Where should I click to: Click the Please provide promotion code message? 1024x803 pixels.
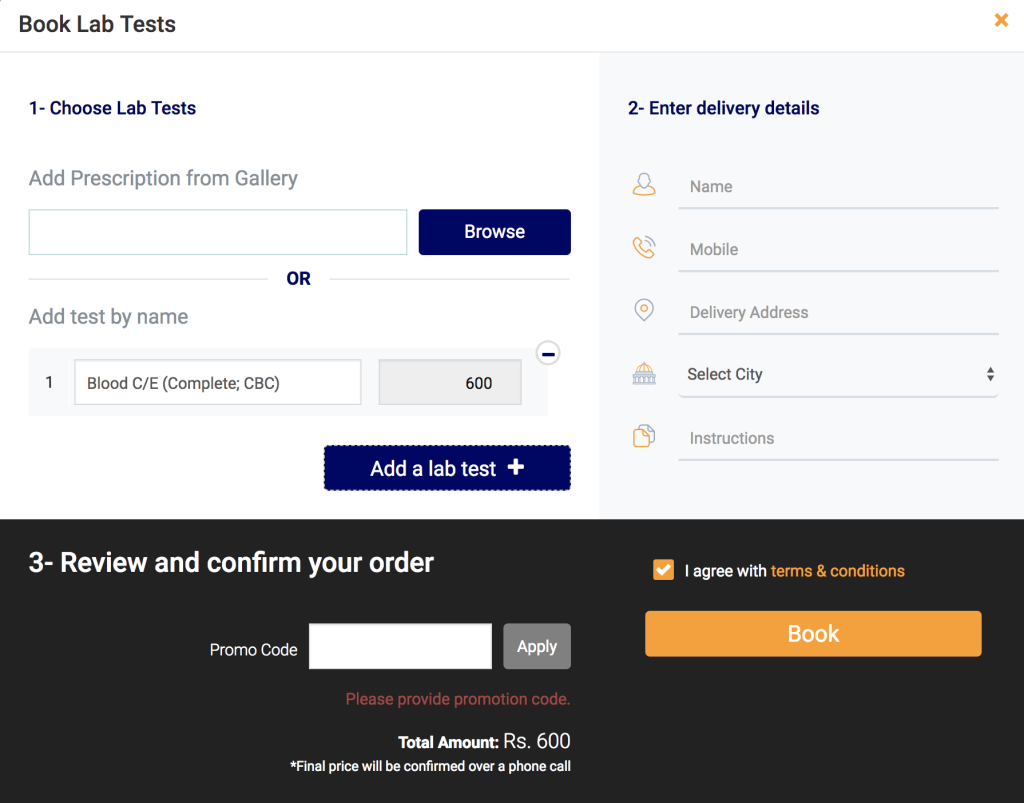pyautogui.click(x=458, y=699)
